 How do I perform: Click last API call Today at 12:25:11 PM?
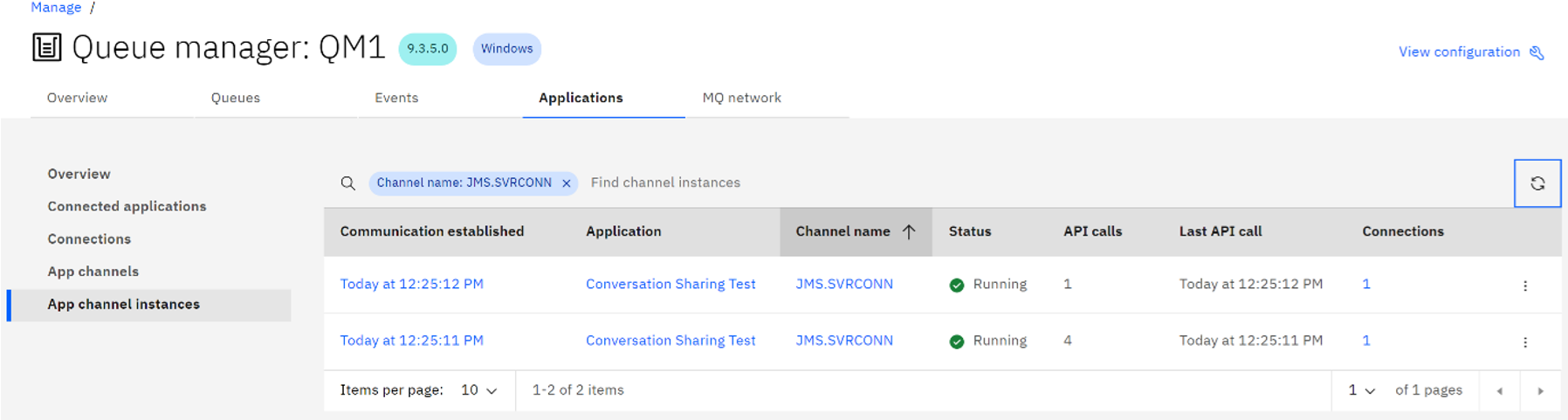point(1251,341)
